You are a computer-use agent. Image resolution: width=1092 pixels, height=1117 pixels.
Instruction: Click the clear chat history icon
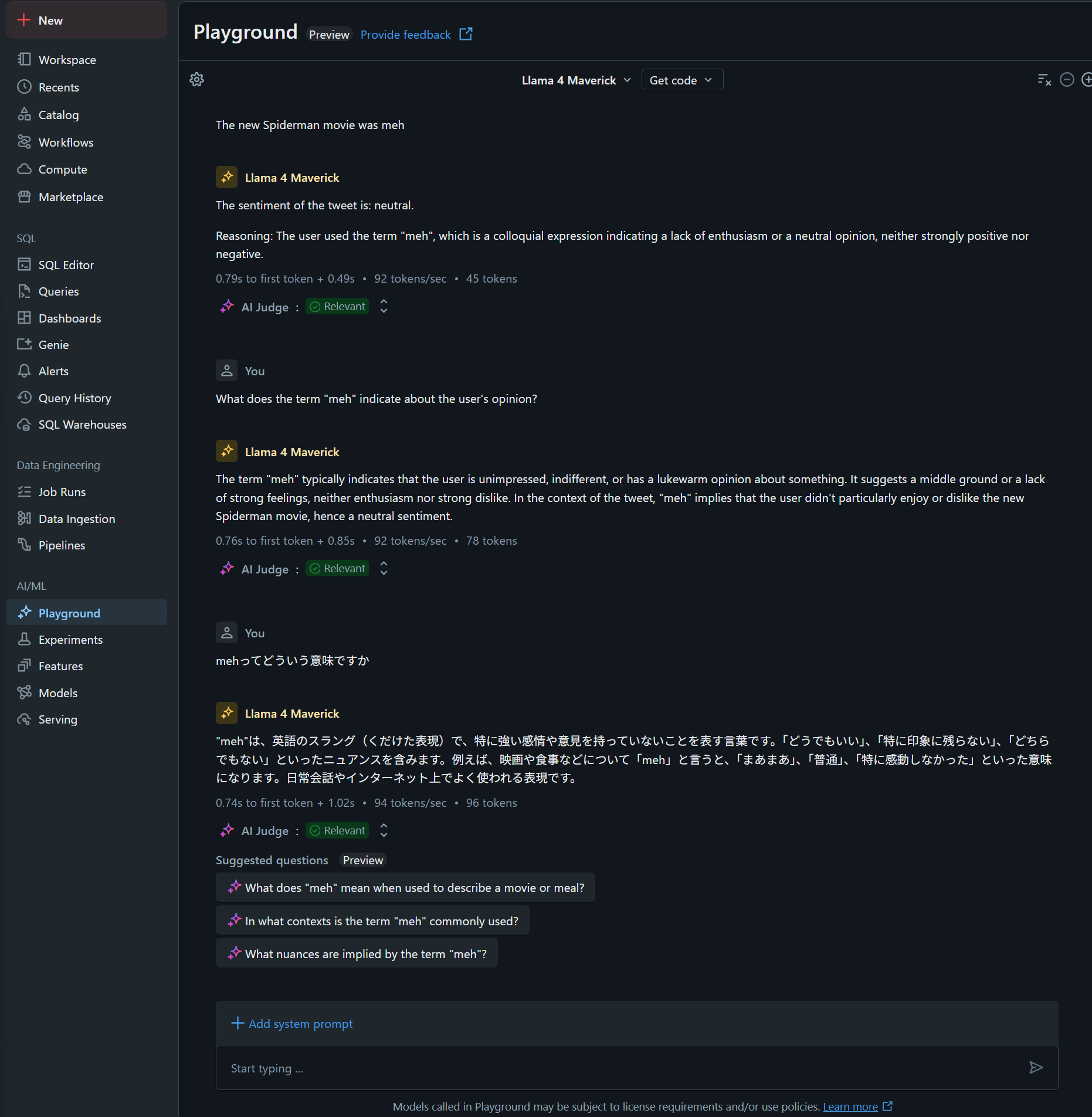click(1044, 80)
